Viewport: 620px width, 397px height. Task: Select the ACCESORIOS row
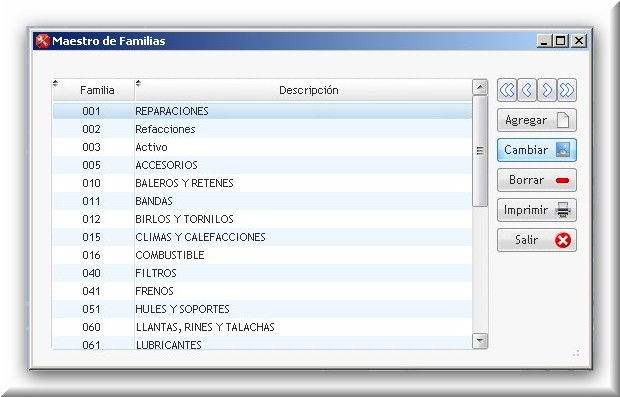pos(262,165)
